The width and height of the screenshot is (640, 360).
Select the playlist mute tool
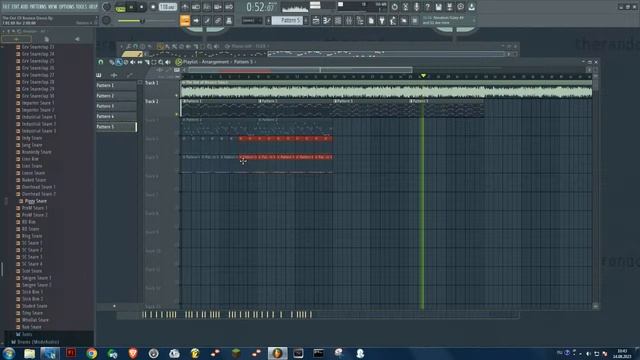click(132, 62)
